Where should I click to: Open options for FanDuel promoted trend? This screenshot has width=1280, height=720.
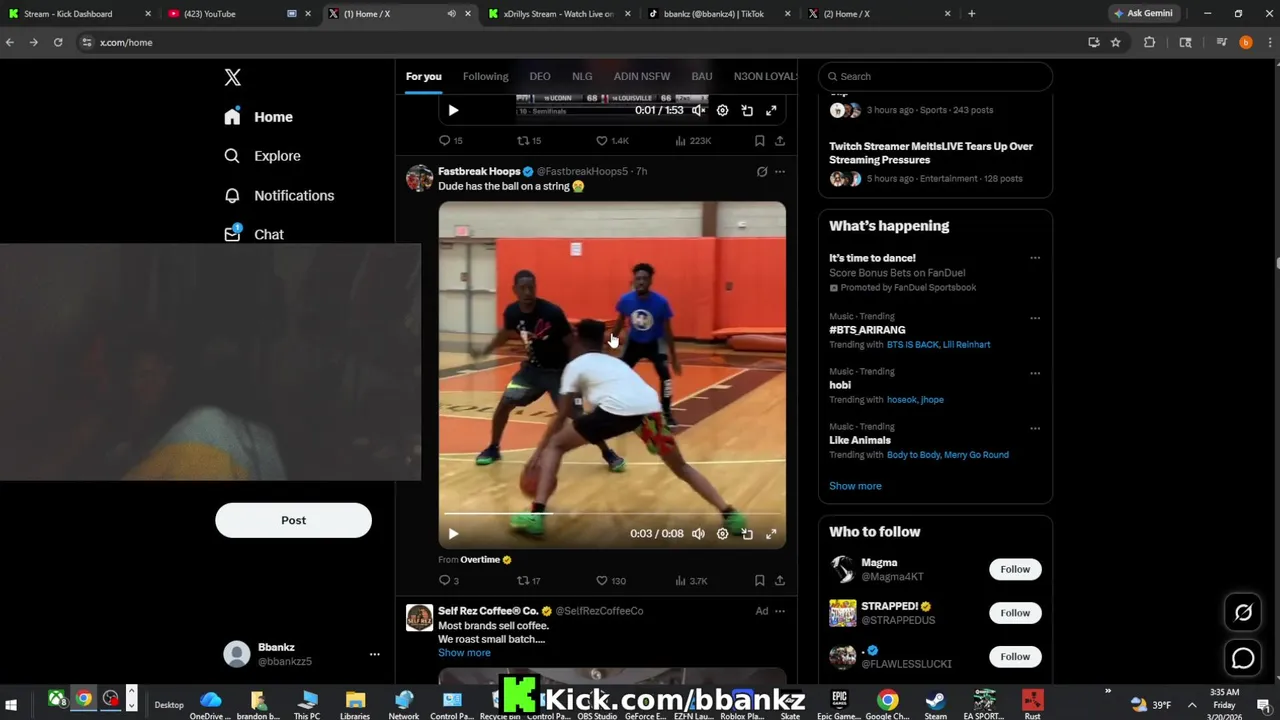tap(1035, 258)
